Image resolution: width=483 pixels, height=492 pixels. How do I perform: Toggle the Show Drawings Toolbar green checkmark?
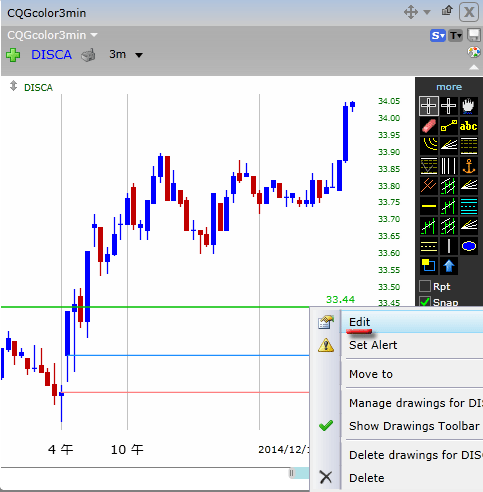[326, 426]
